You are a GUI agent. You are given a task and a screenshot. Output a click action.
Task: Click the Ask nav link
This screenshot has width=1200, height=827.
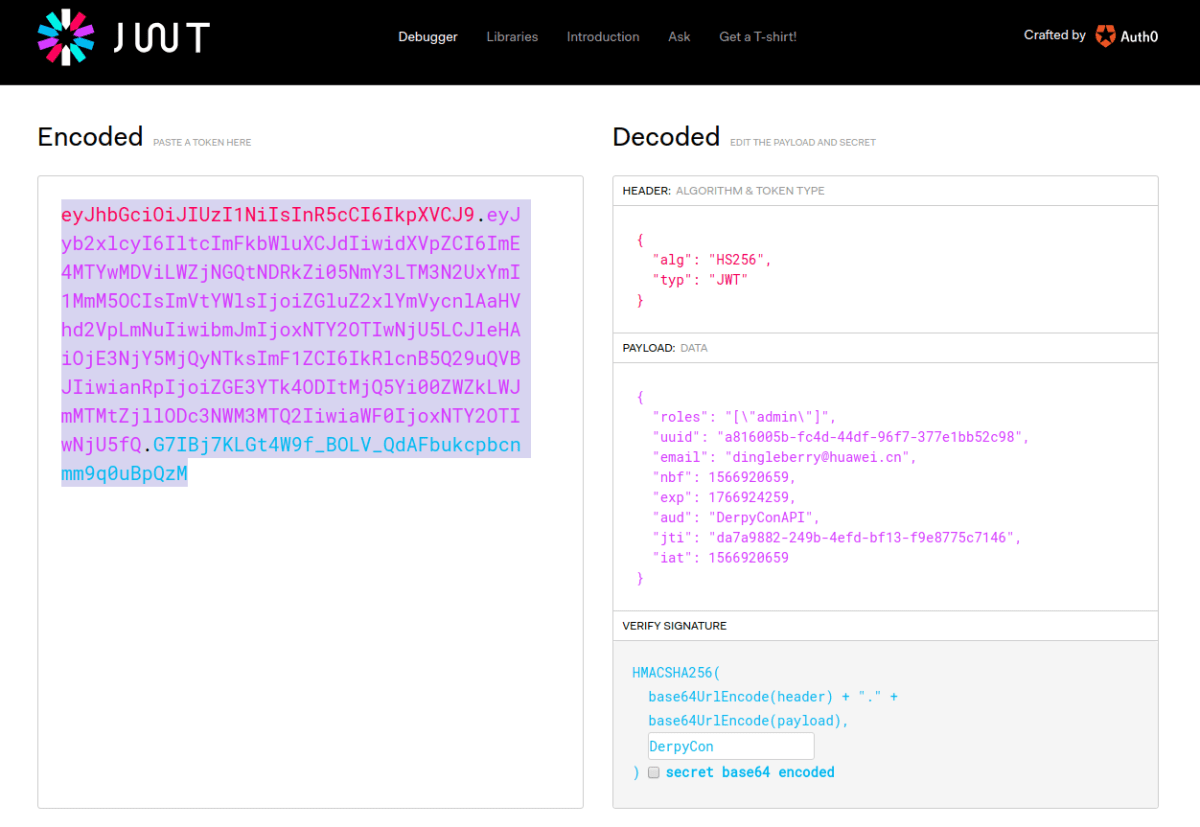(679, 37)
